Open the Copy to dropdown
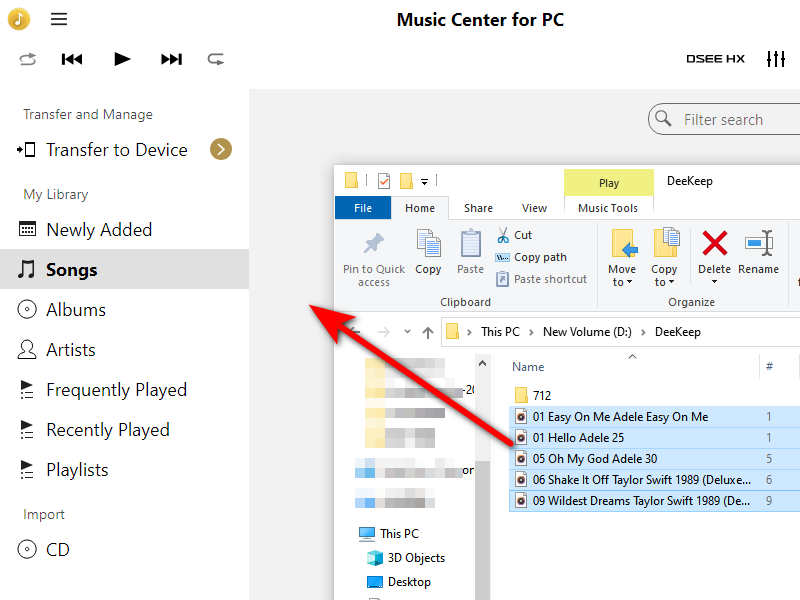This screenshot has width=800, height=600. point(664,258)
